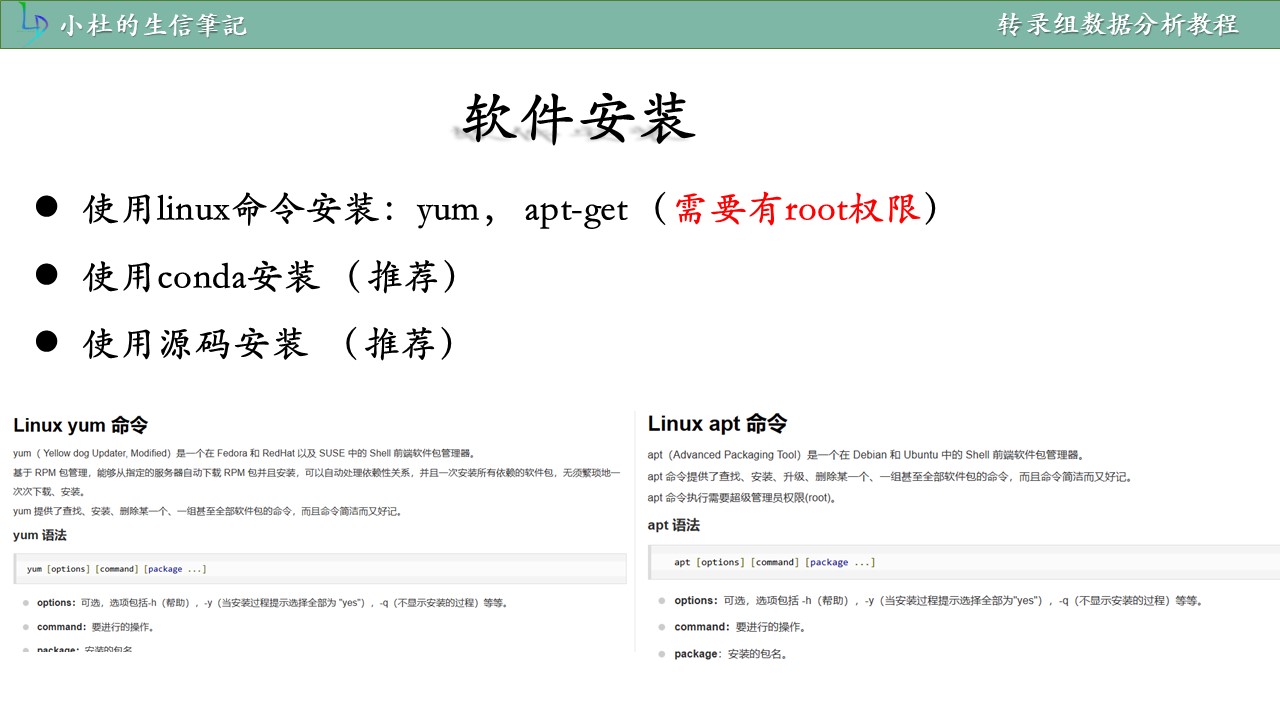This screenshot has height=720, width=1280.
Task: Click the red text 需要有root权限
Action: [x=797, y=209]
